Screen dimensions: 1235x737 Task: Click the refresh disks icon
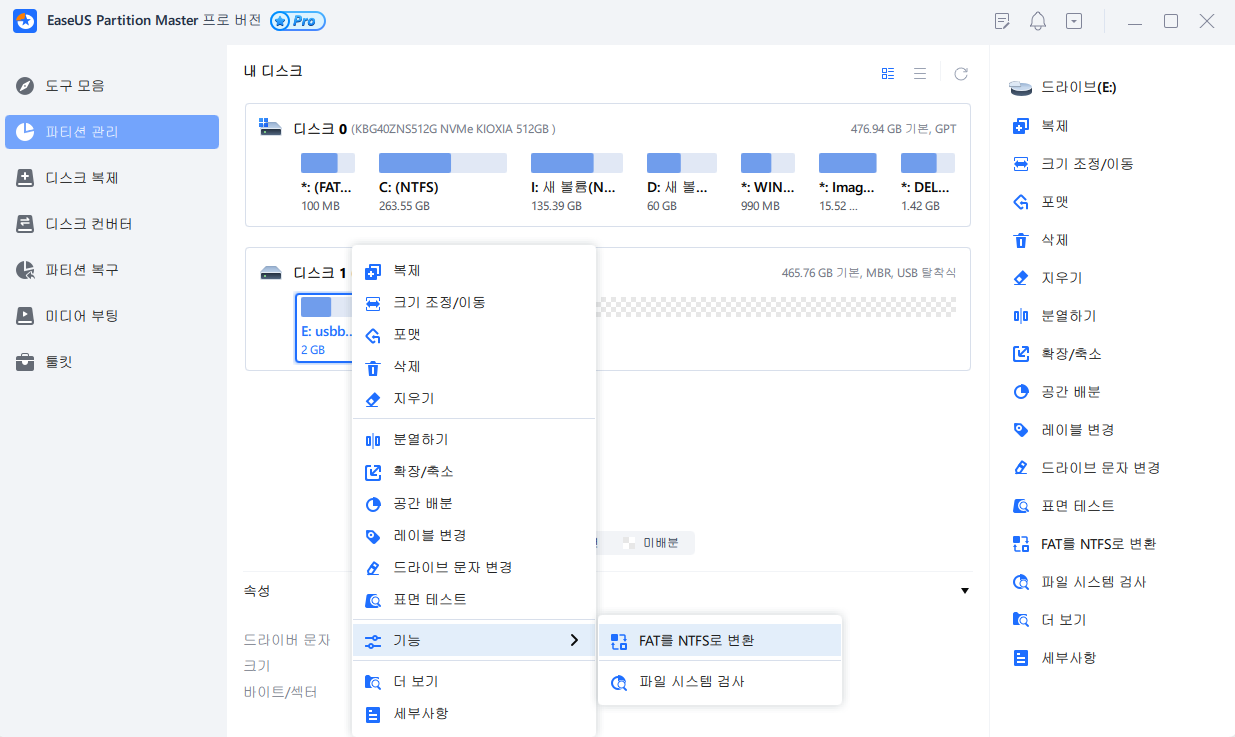tap(960, 72)
